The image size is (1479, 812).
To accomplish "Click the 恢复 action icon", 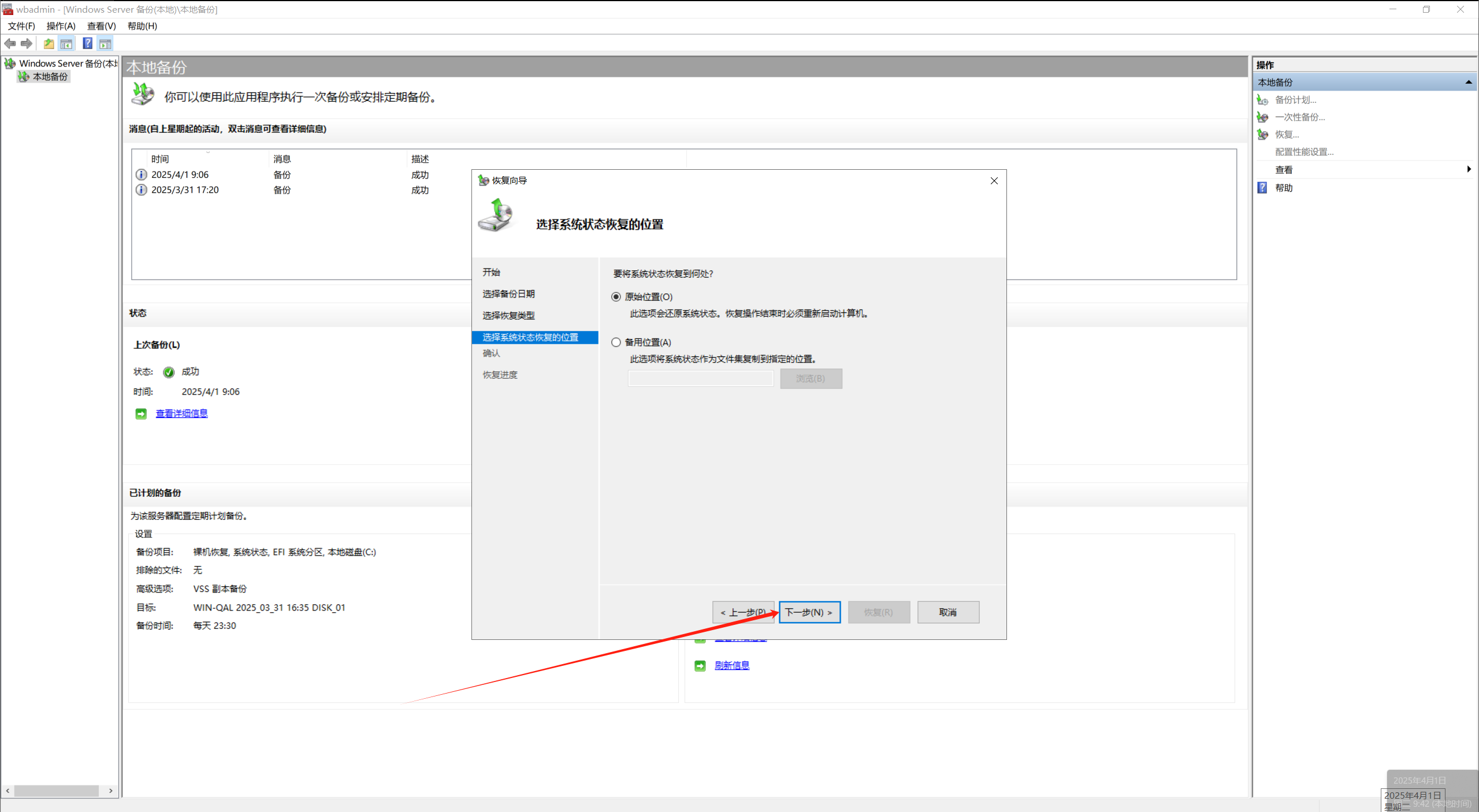I will click(1263, 135).
